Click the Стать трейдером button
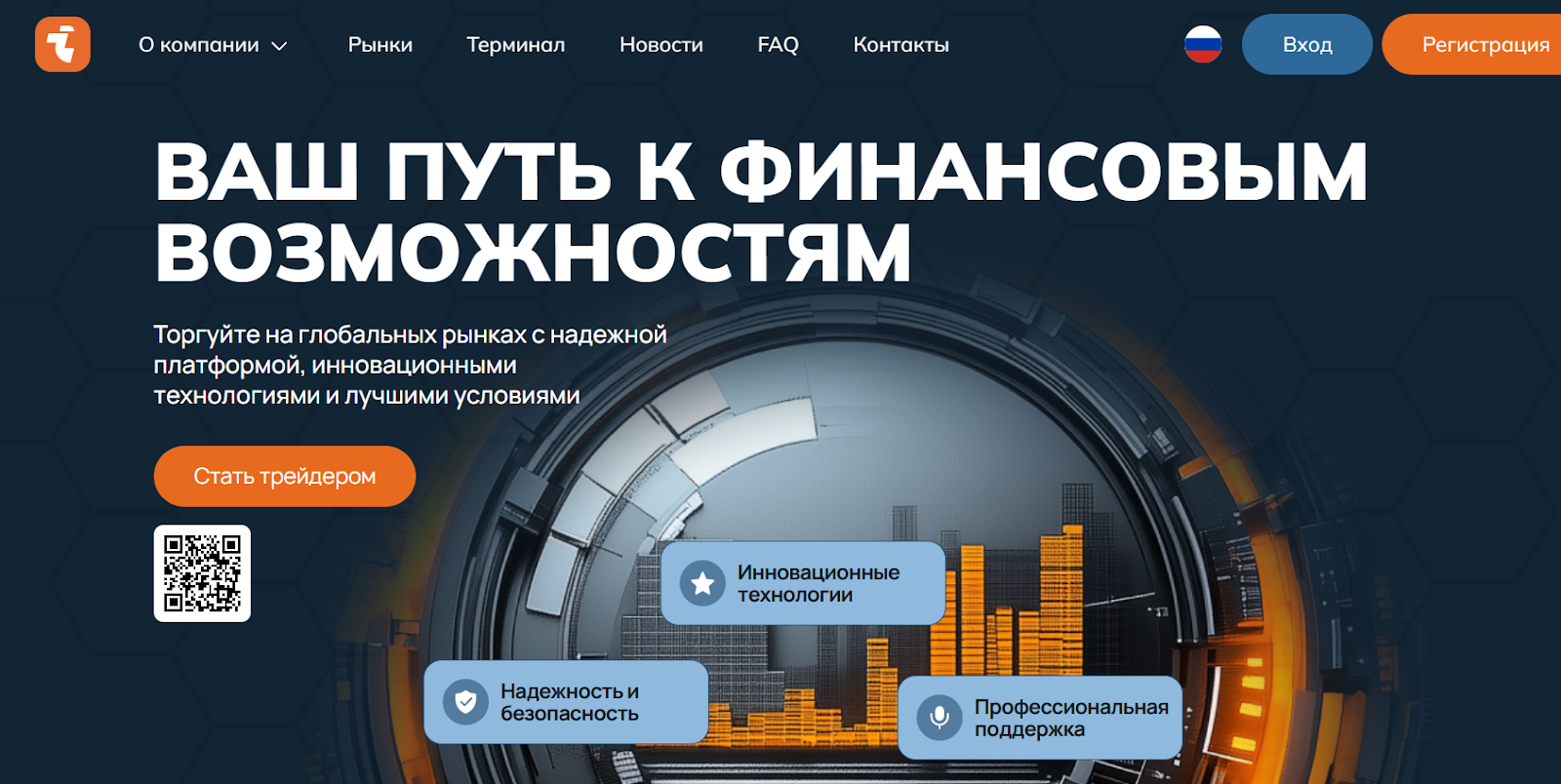This screenshot has width=1561, height=784. coord(285,476)
